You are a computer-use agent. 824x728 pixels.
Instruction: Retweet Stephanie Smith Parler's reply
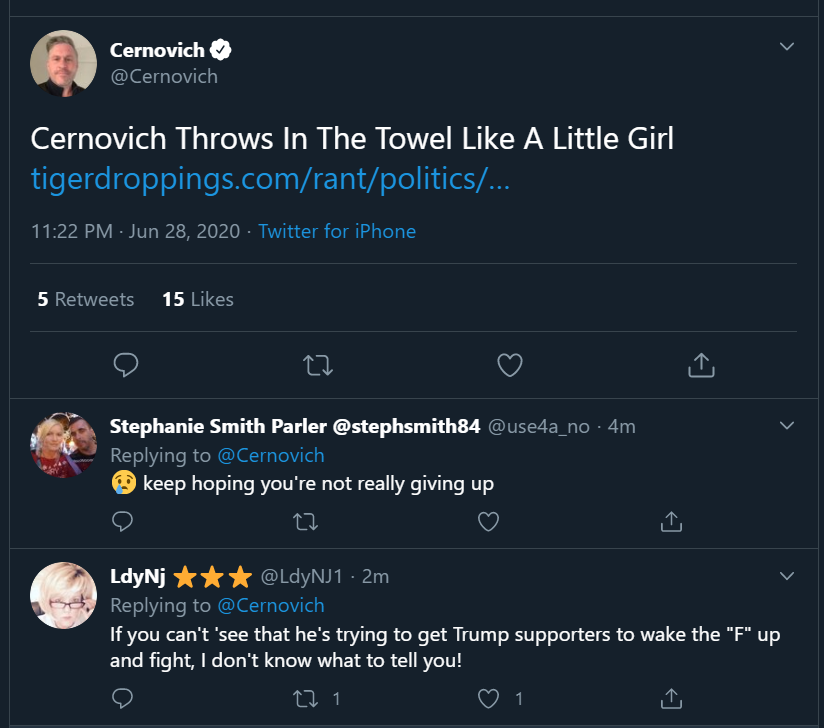click(304, 521)
